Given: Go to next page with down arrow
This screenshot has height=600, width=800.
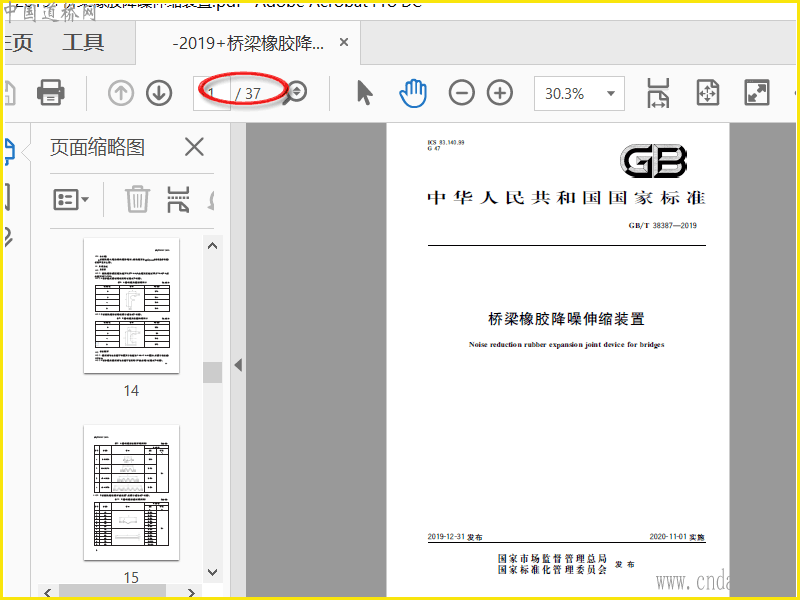Looking at the screenshot, I should click(159, 93).
